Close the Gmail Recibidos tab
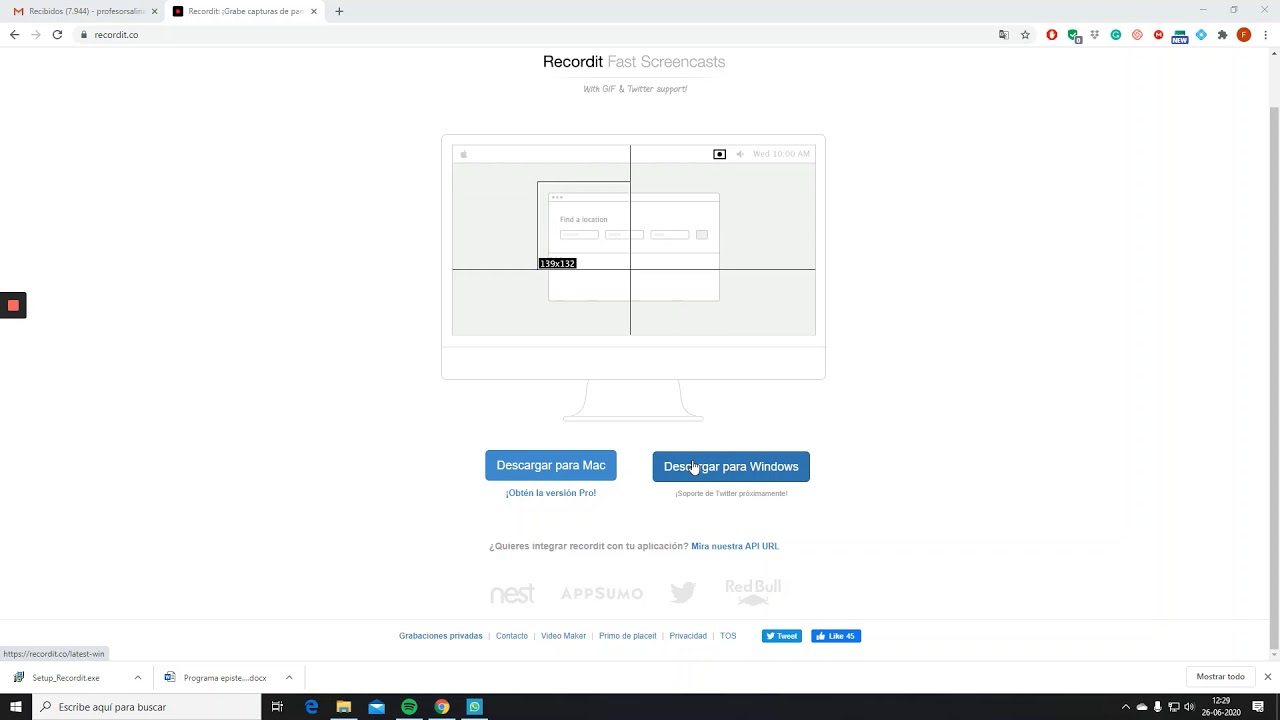The height and width of the screenshot is (720, 1280). click(154, 11)
